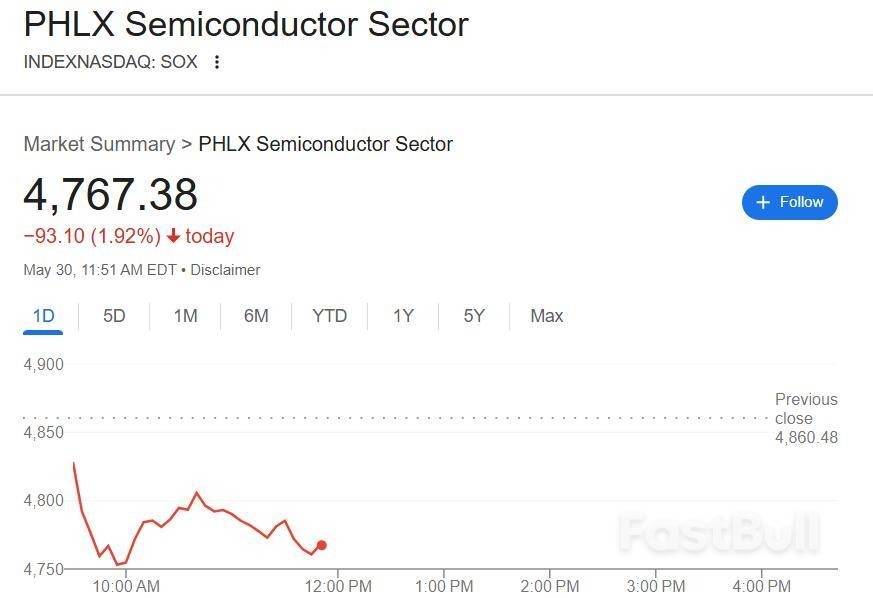Viewport: 873px width, 598px height.
Task: Open the Disclaimer link
Action: (225, 270)
